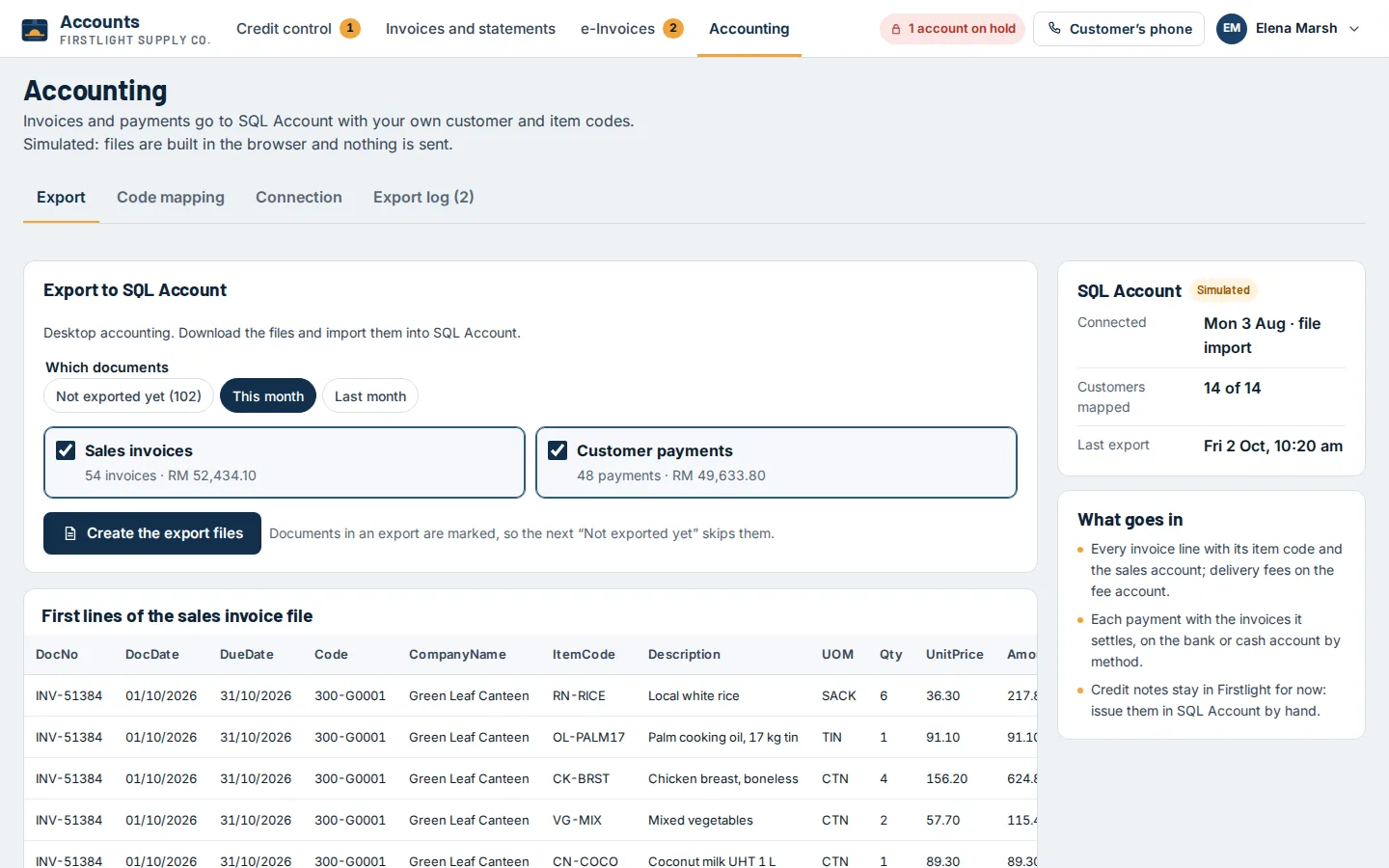
Task: Open Invoices and statements
Action: 471,29
